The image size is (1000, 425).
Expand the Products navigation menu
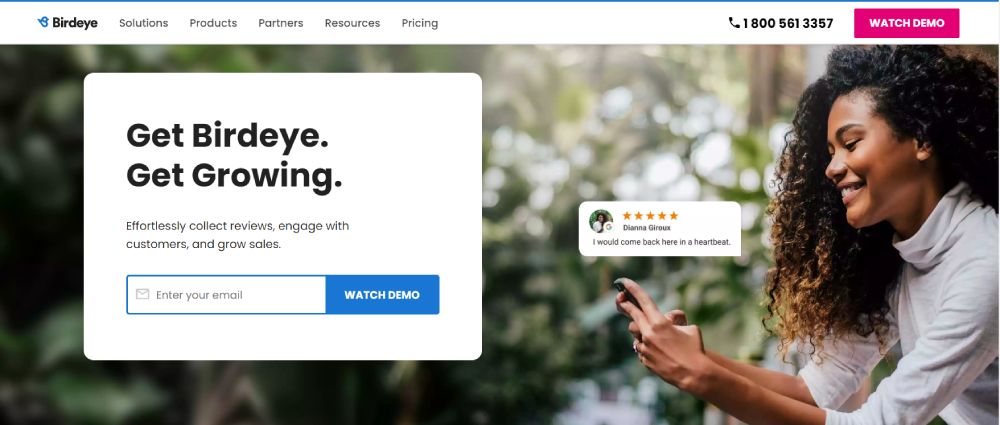213,23
